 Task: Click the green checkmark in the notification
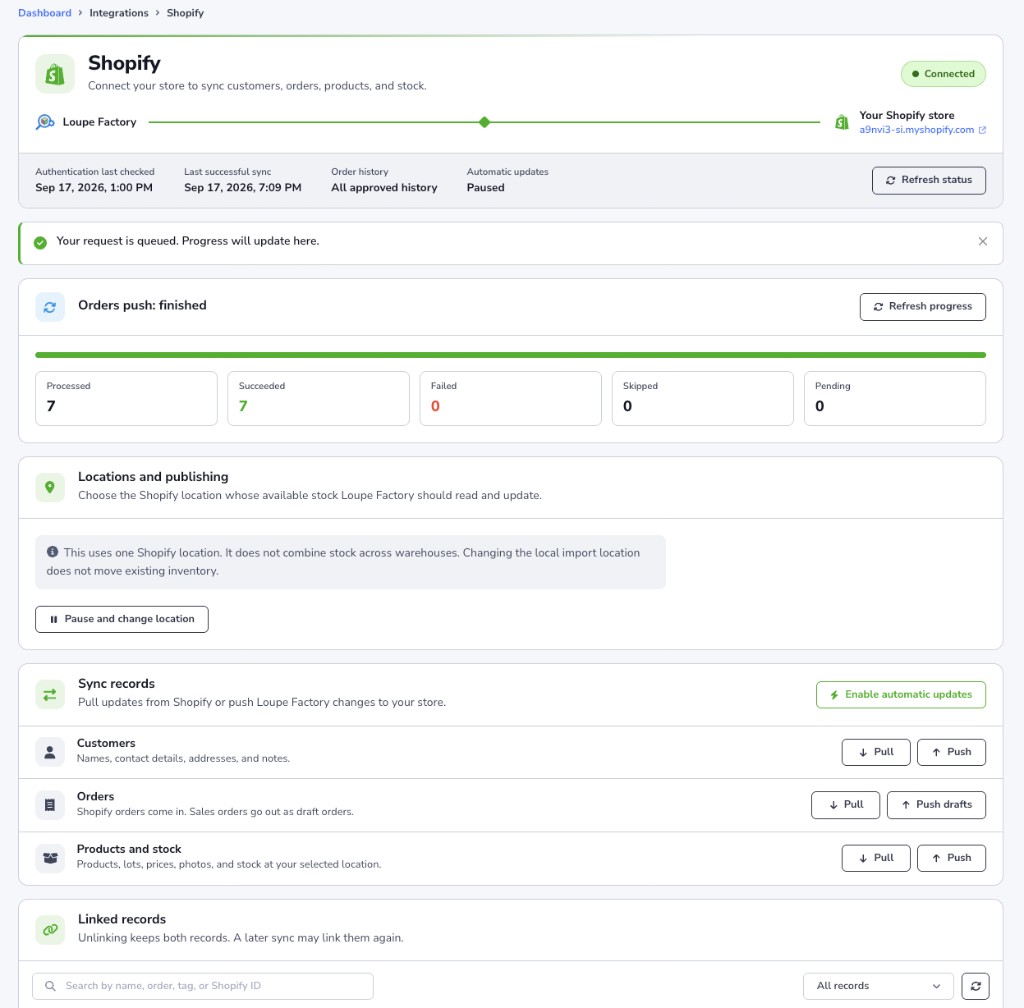coord(40,243)
